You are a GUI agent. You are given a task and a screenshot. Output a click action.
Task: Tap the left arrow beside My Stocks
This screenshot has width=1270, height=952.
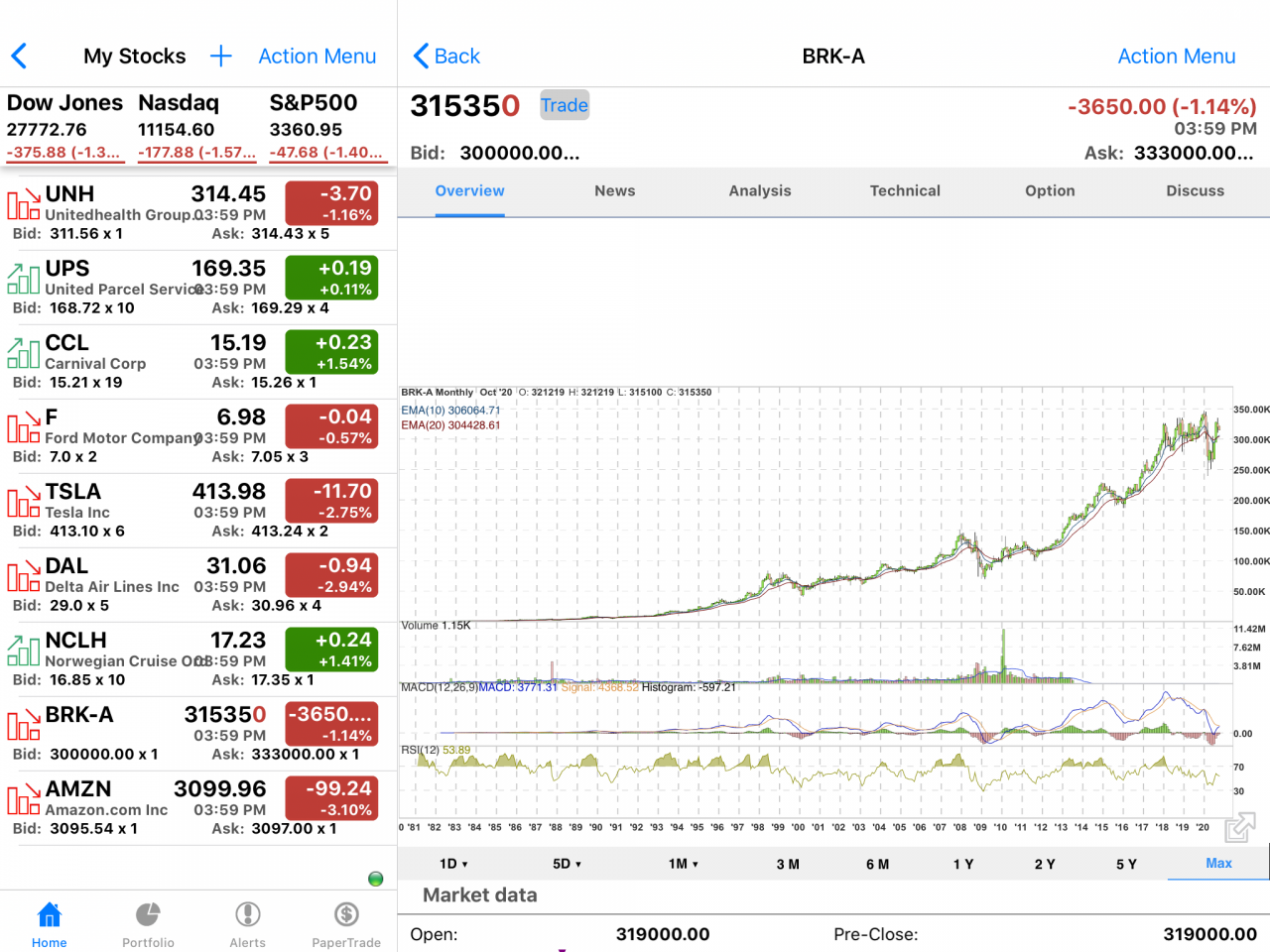point(20,57)
